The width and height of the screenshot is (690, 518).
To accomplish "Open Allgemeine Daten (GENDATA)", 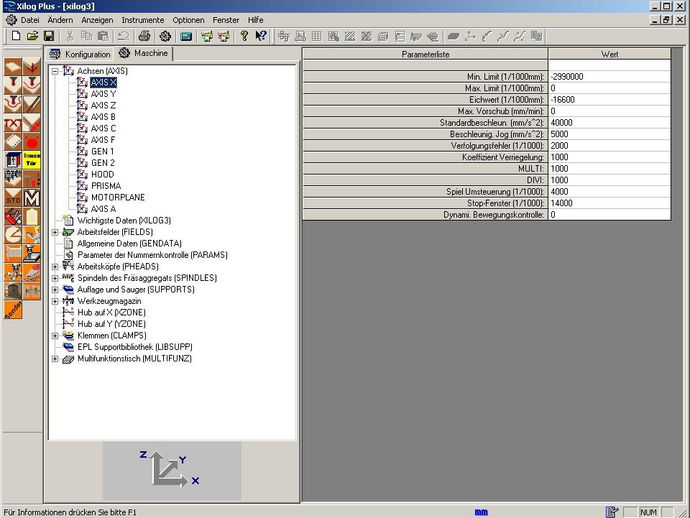I will 129,243.
